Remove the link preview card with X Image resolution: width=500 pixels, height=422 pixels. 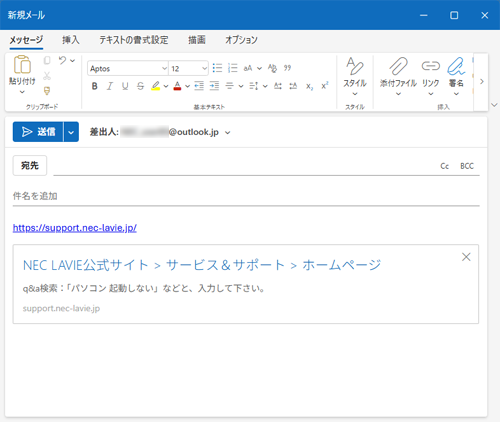point(466,257)
